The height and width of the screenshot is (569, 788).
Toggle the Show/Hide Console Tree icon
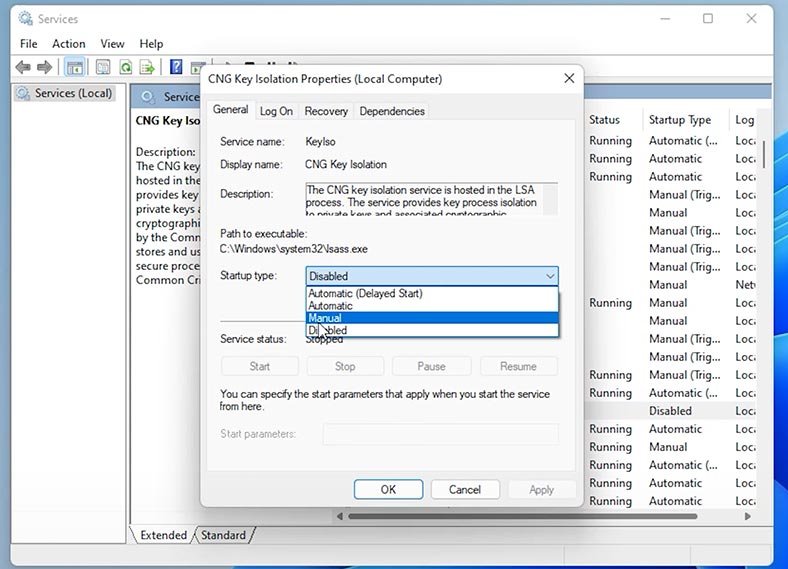[x=74, y=67]
